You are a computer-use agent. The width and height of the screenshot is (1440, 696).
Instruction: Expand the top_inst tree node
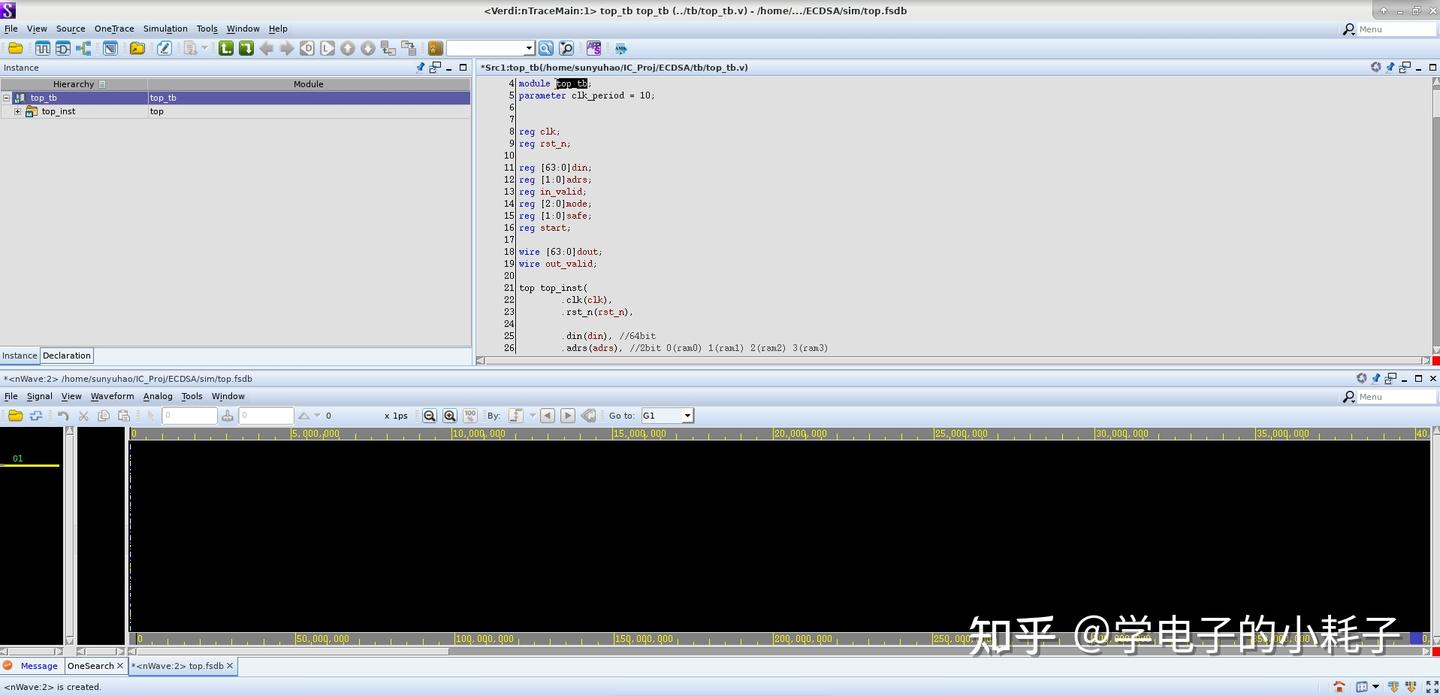click(x=17, y=111)
